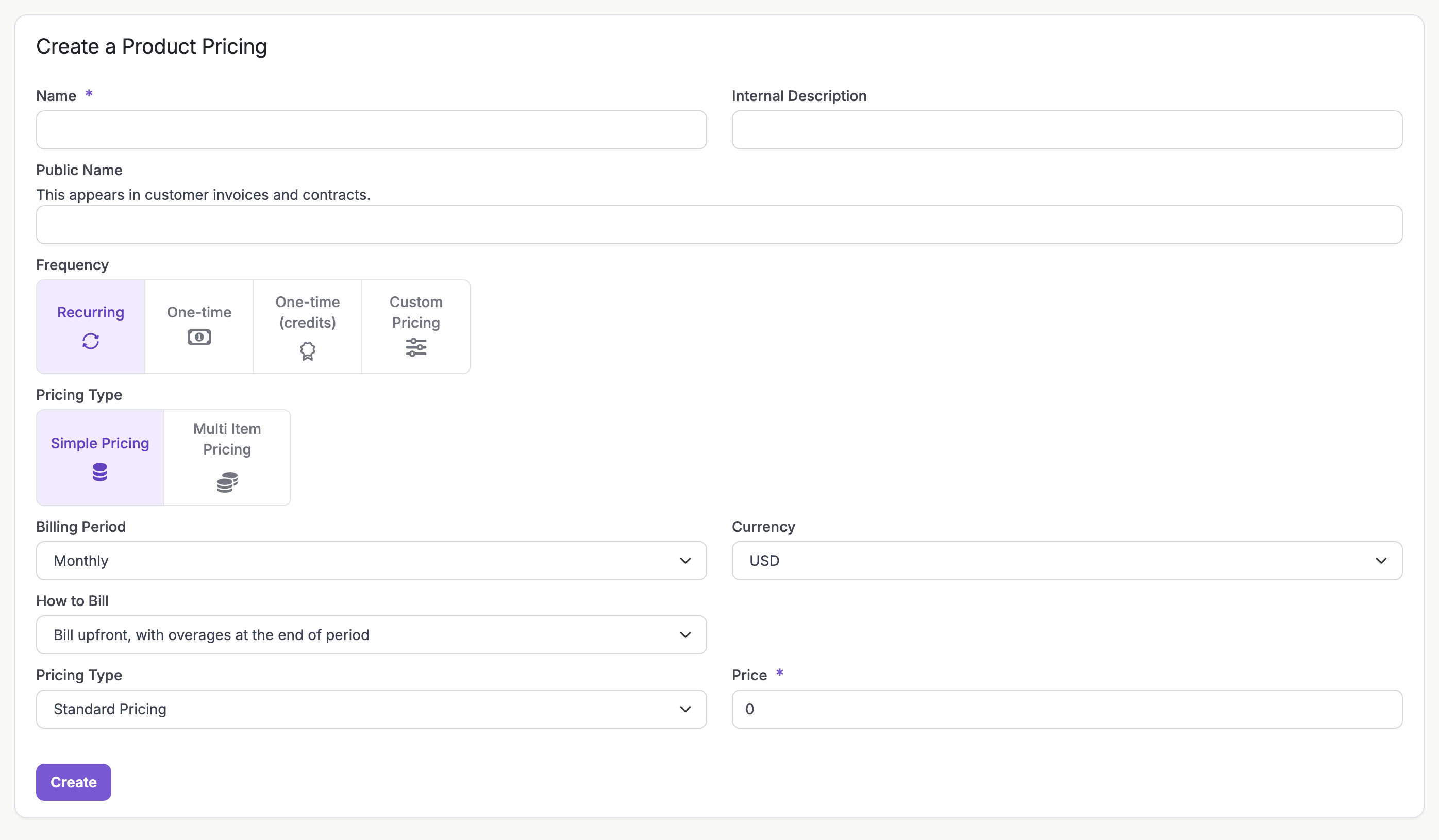Switch to Custom Pricing frequency label
The height and width of the screenshot is (840, 1439).
coord(416,312)
